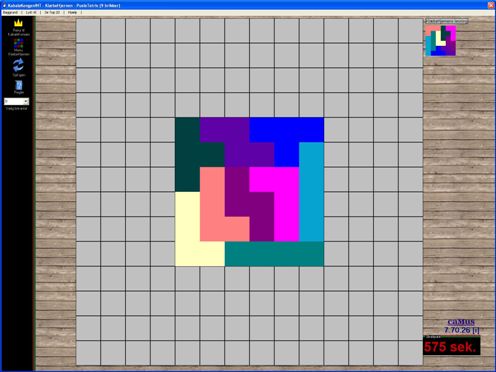This screenshot has width=496, height=372.
Task: Click the yellow crown icon in sidebar
Action: [18, 23]
